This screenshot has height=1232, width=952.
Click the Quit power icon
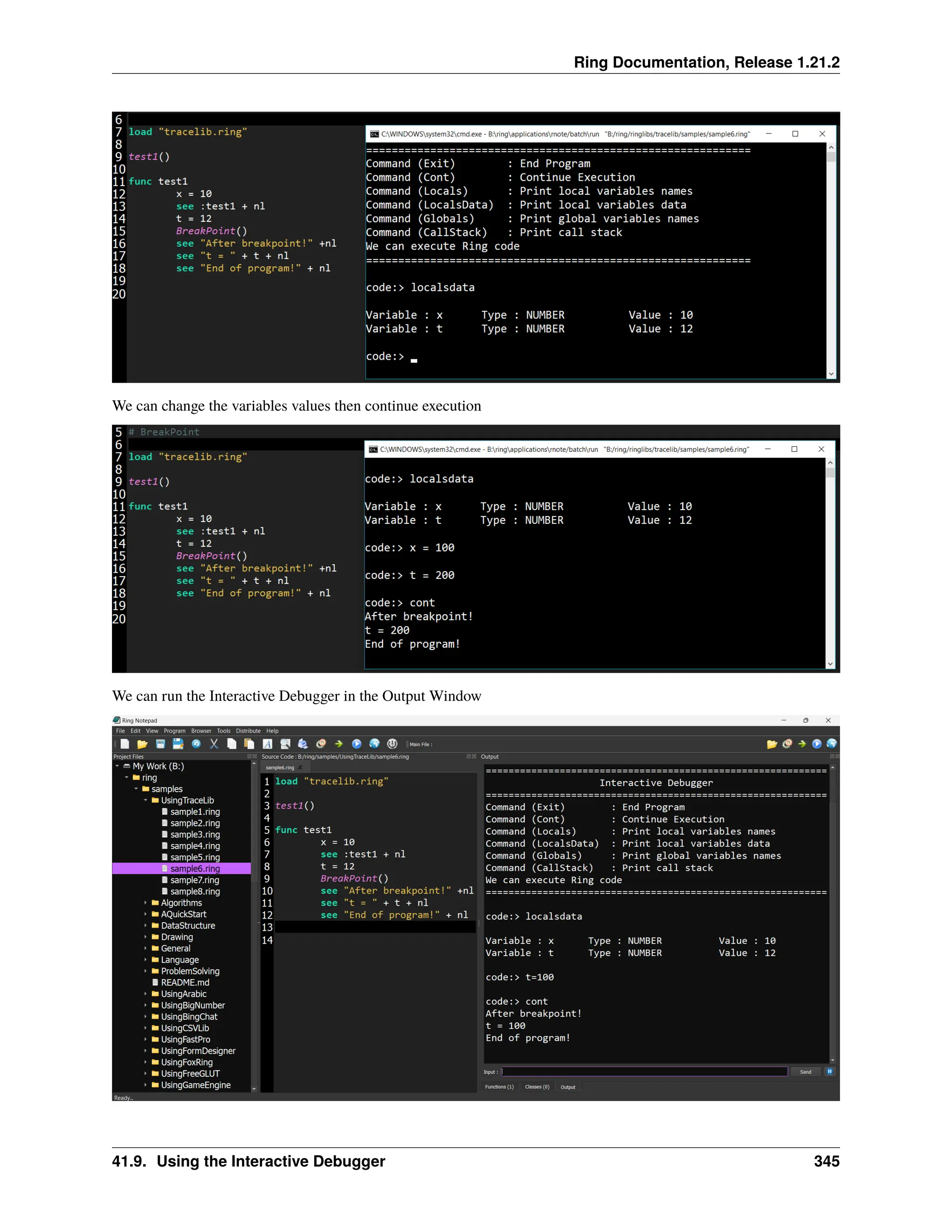pyautogui.click(x=392, y=744)
